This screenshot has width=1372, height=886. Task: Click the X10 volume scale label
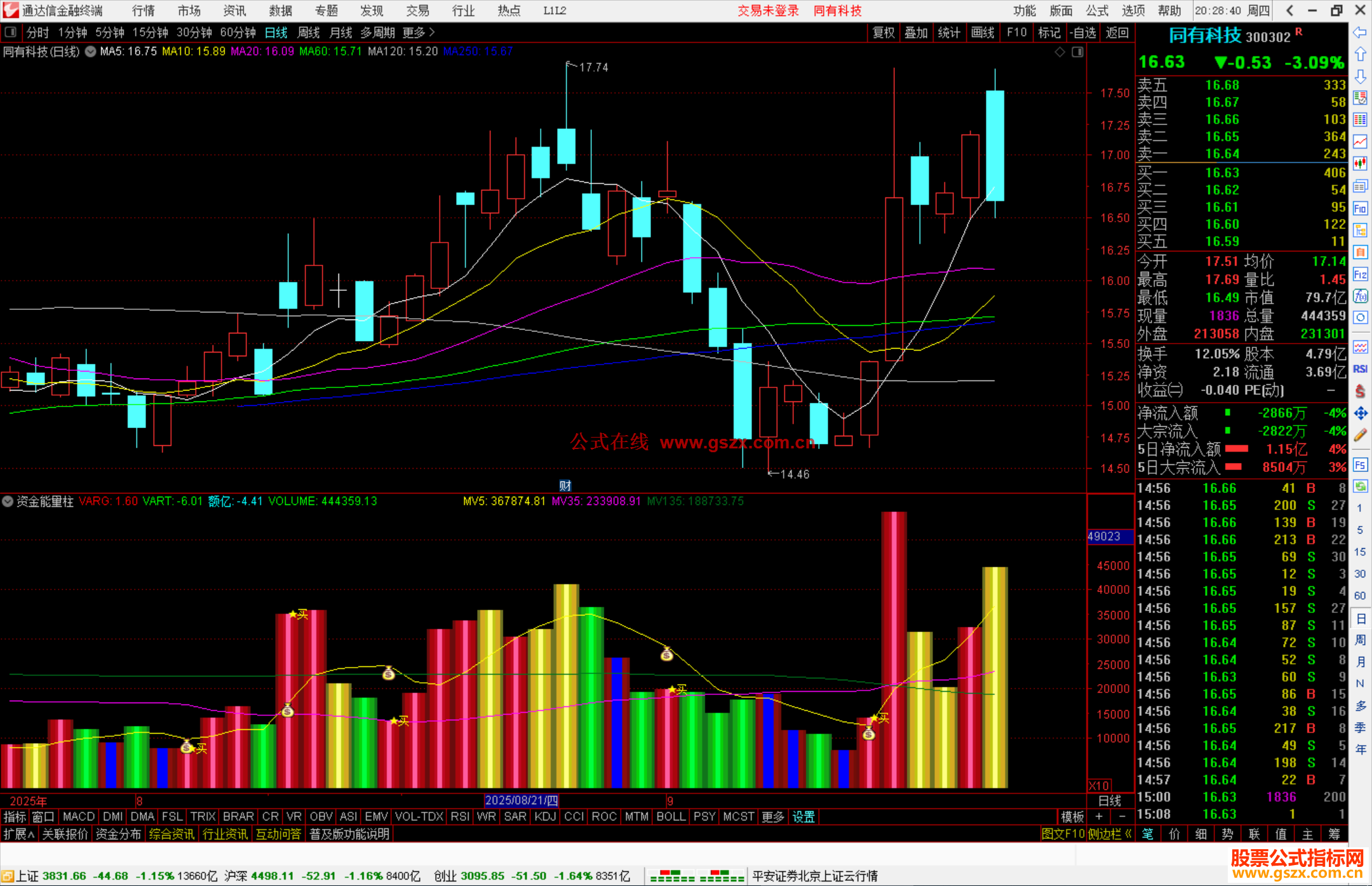(x=1100, y=786)
